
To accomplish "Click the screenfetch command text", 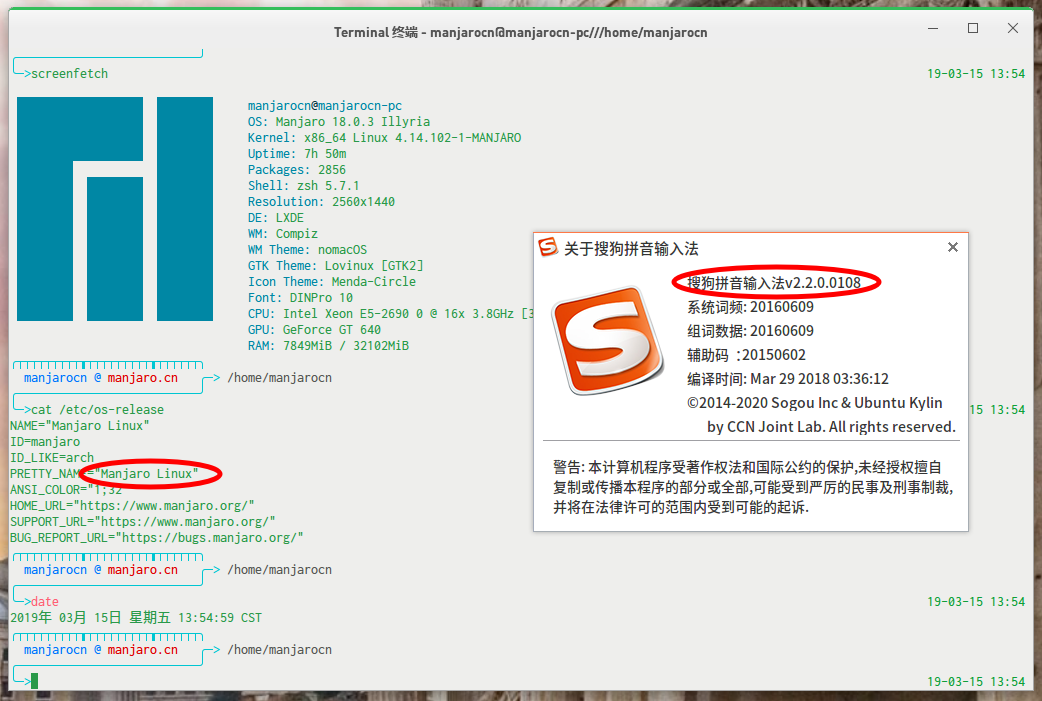I will click(x=70, y=74).
